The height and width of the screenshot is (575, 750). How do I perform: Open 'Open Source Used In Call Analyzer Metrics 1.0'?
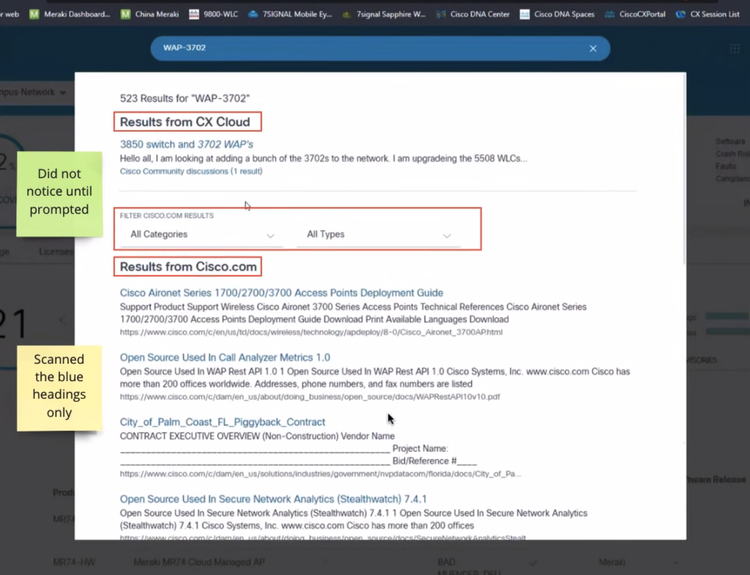coord(225,357)
